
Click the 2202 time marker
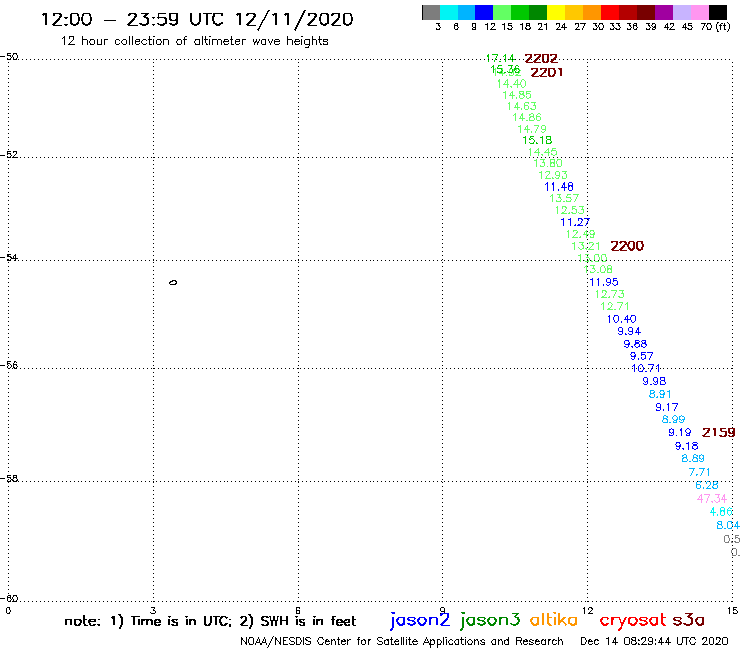(x=541, y=59)
